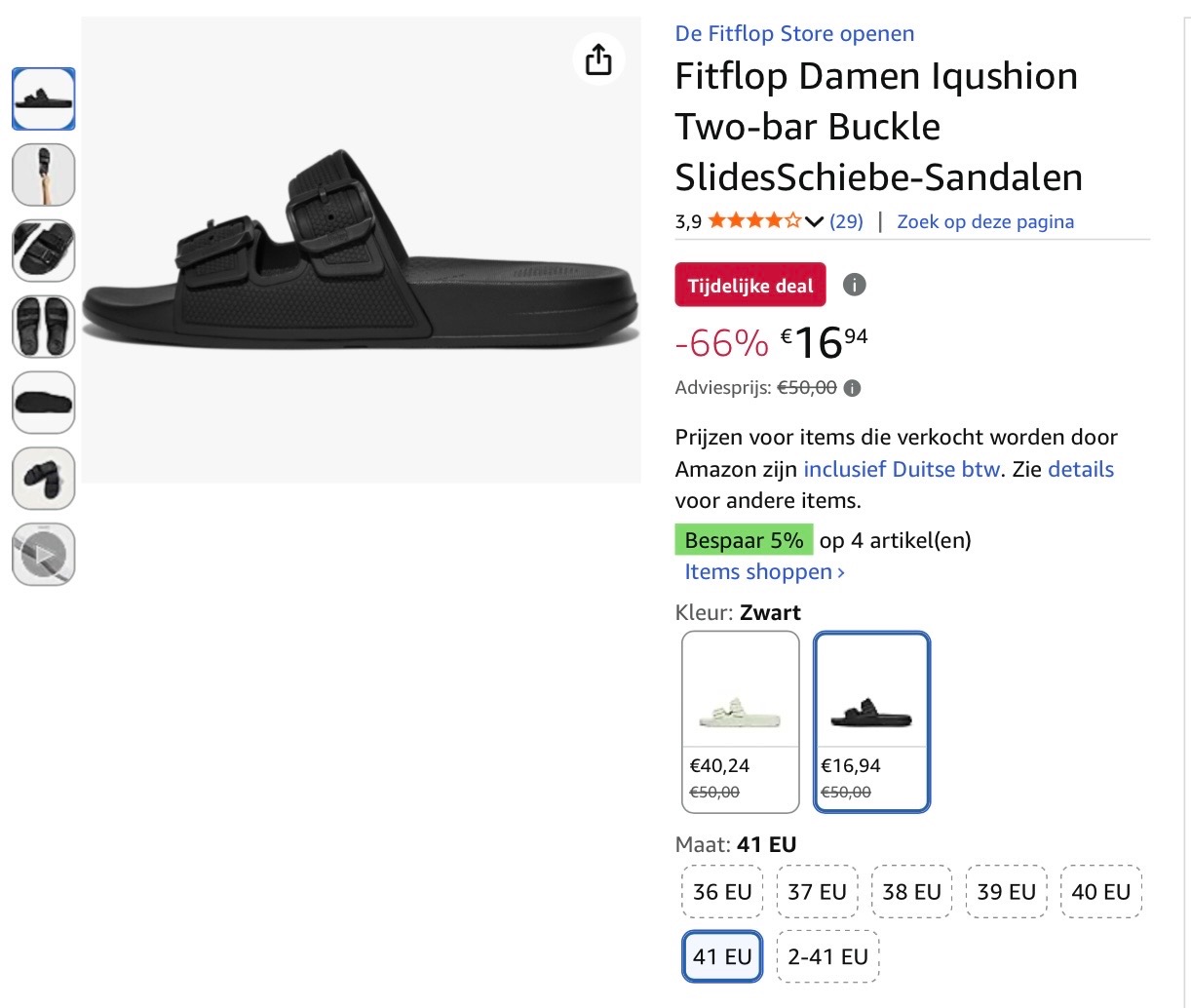
Task: Select size 36 EU
Action: [x=722, y=892]
